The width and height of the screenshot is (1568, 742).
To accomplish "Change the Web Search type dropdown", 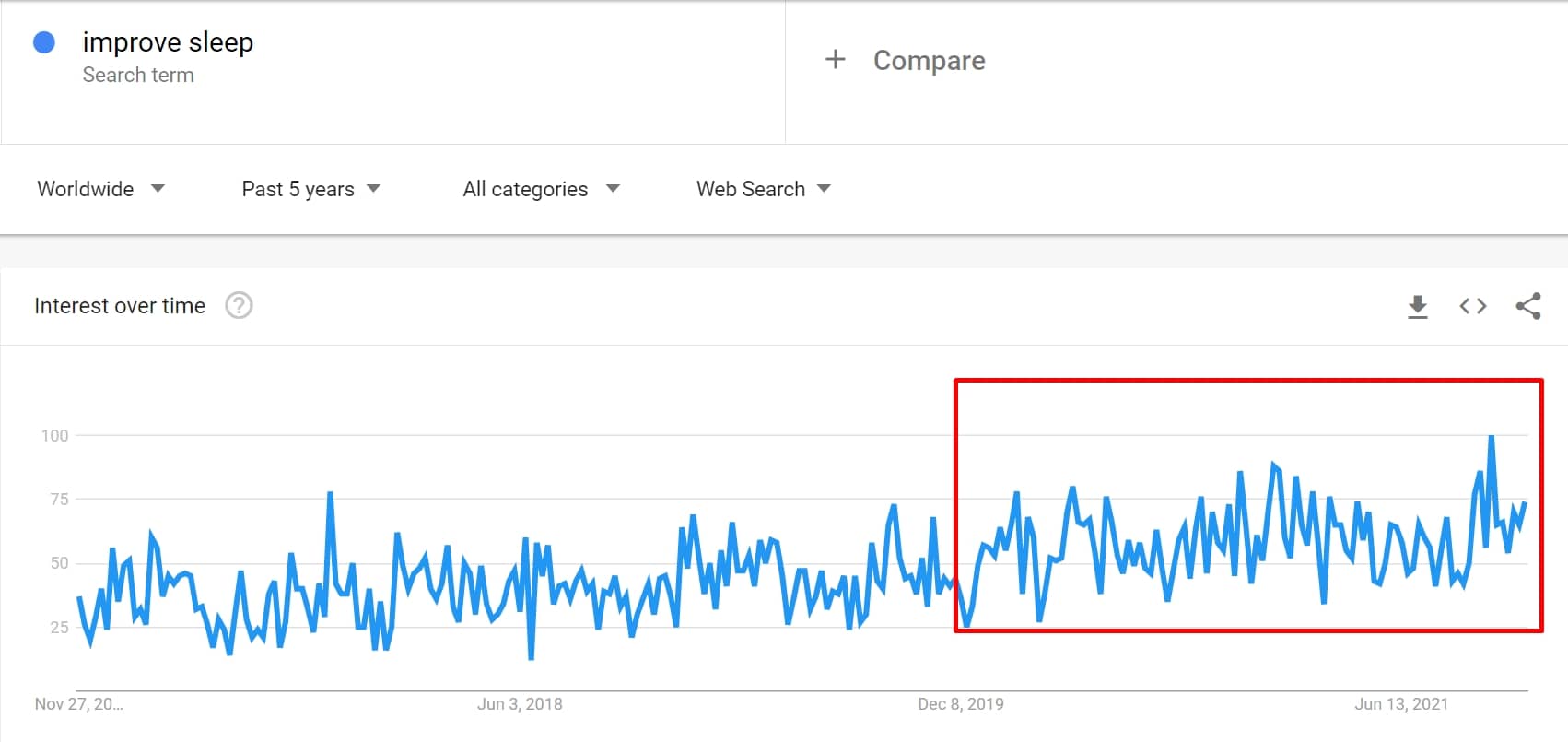I will [763, 189].
